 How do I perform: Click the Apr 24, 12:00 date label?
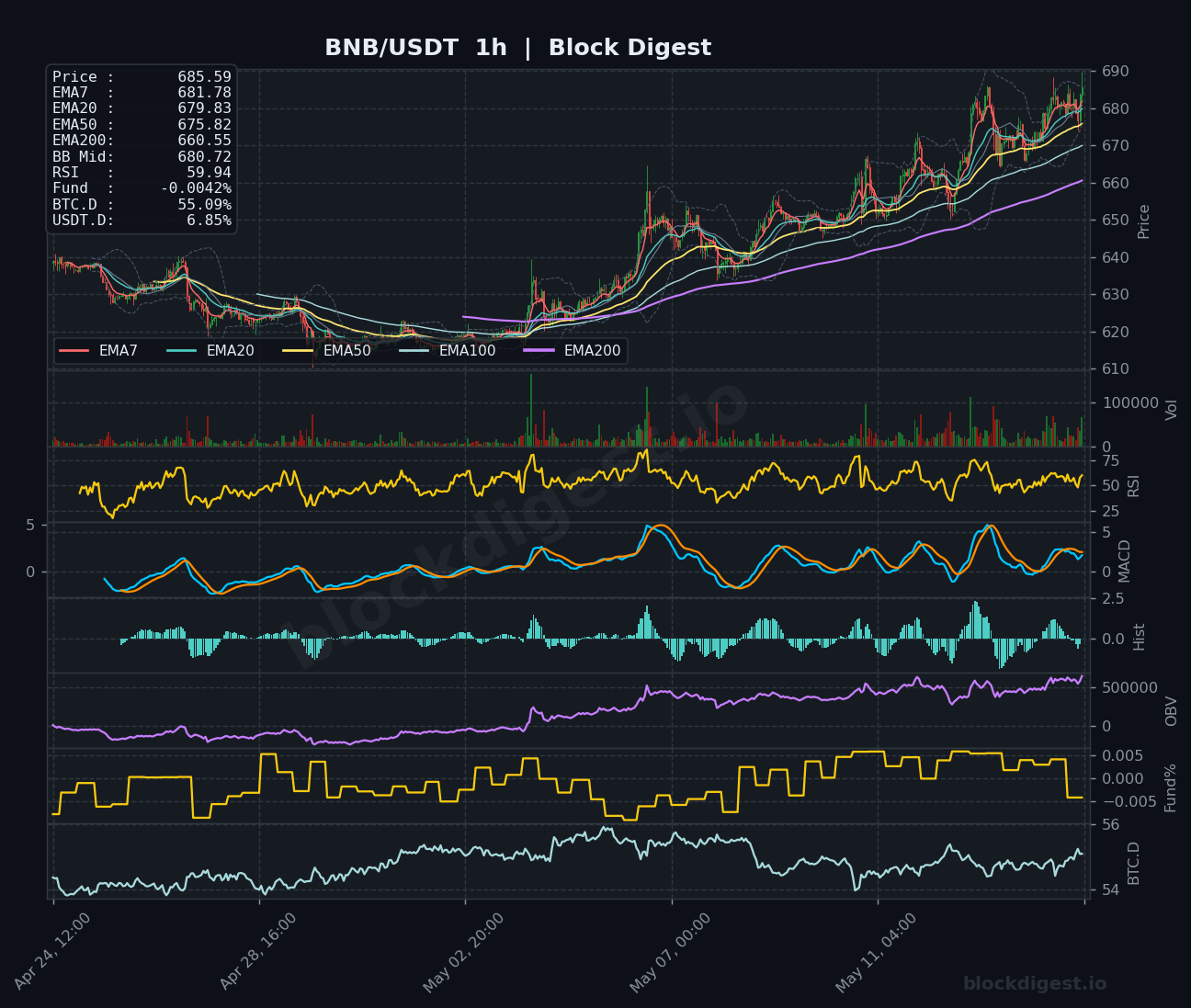coord(53,952)
